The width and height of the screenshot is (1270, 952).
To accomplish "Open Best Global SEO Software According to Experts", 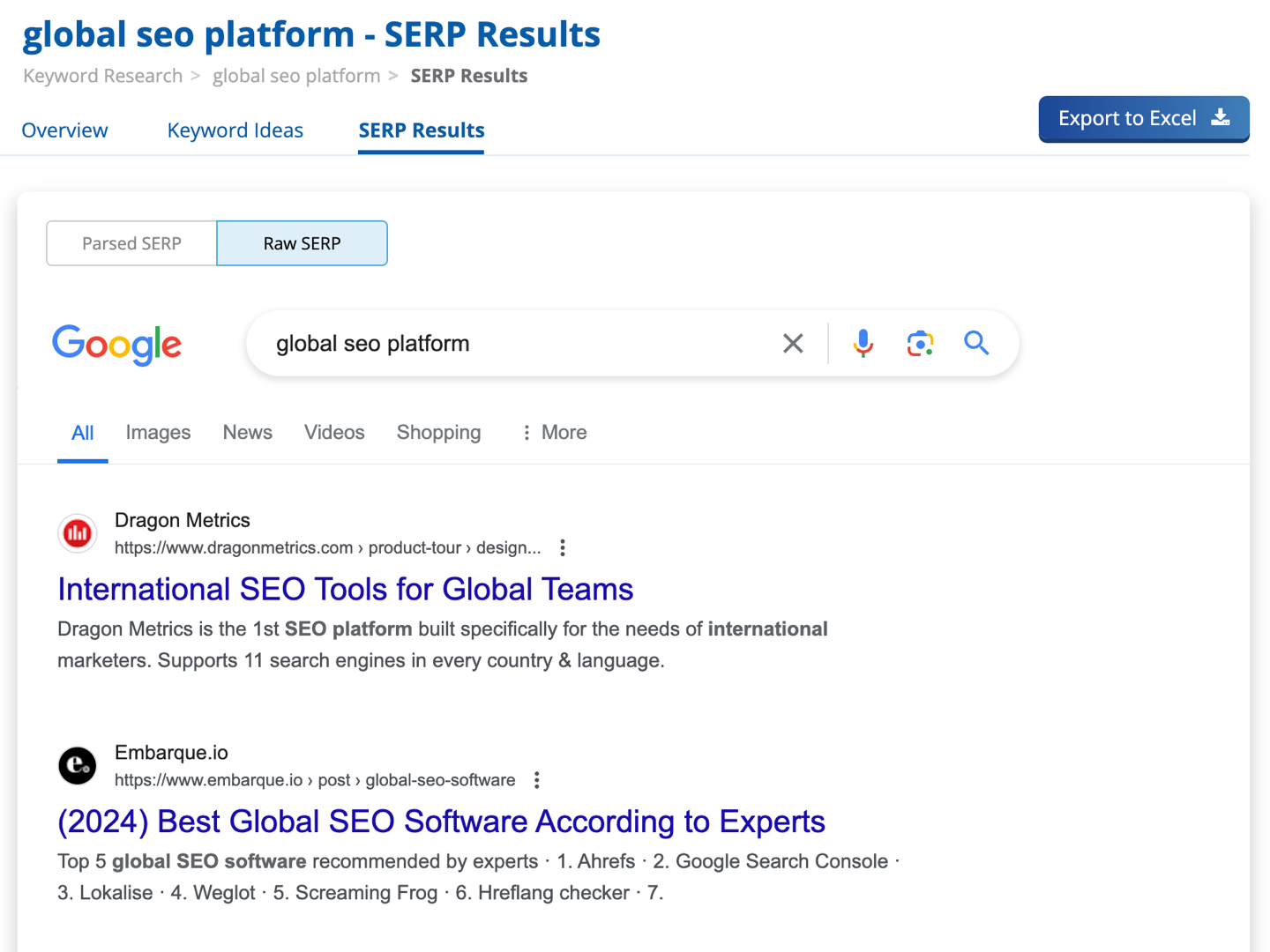I will [441, 822].
